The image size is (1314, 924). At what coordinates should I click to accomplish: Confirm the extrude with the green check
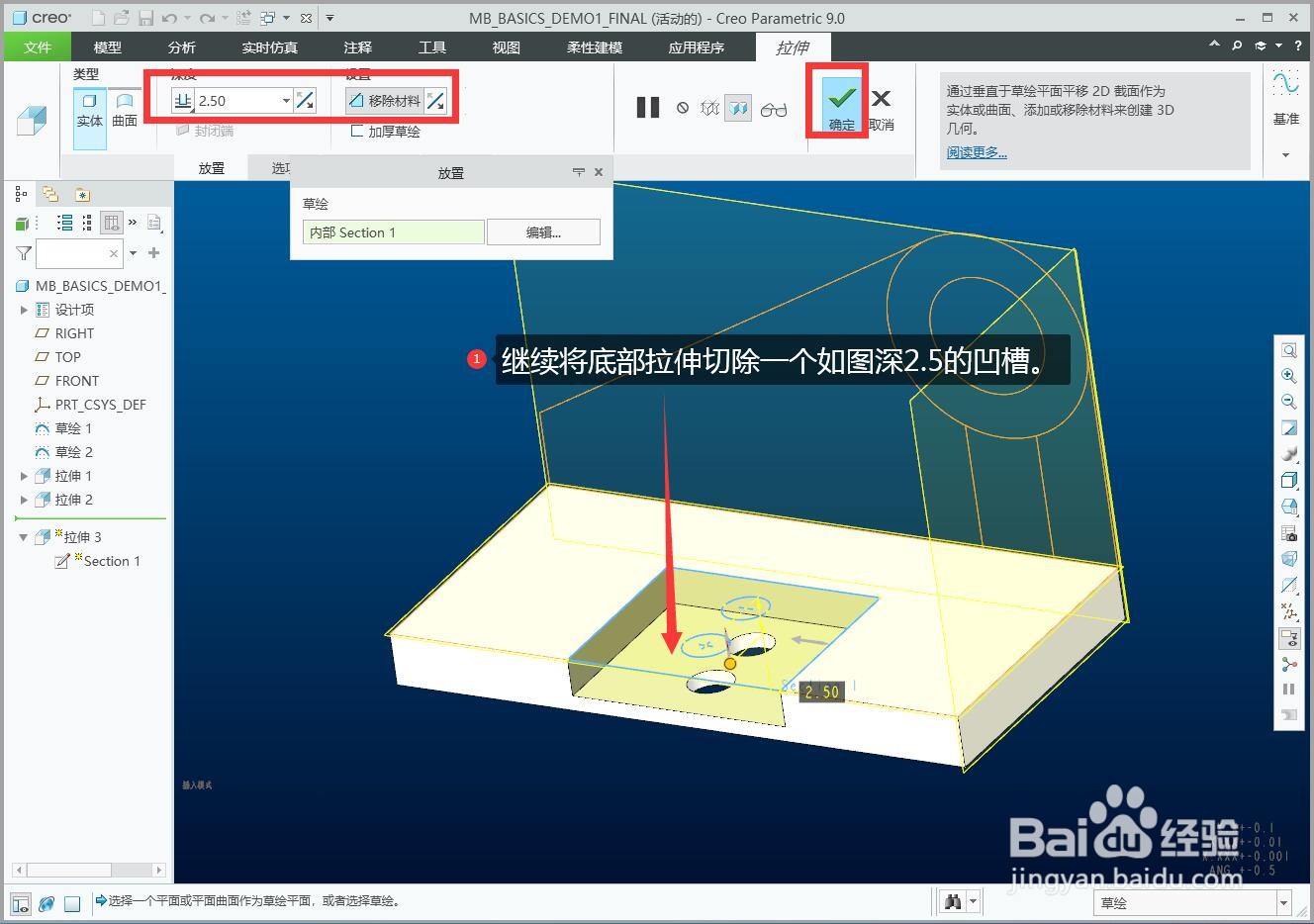[841, 103]
